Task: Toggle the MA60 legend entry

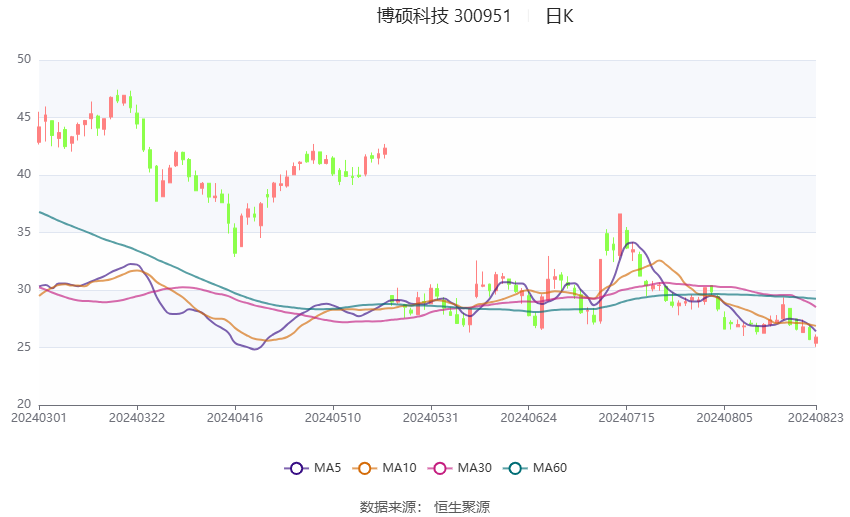Action: tap(535, 468)
